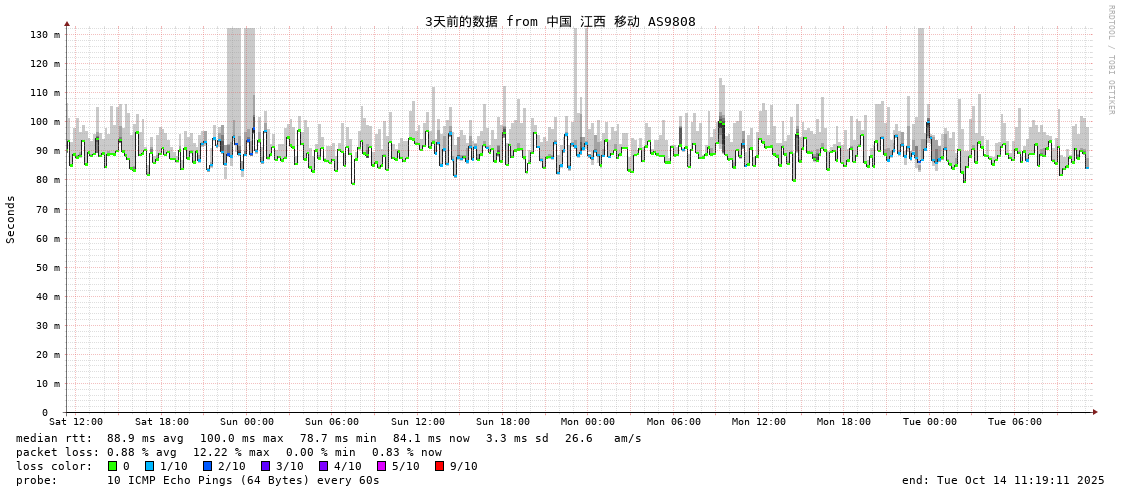Click the arrowhead atop the y-axis
The width and height of the screenshot is (1121, 494).
(x=67, y=23)
